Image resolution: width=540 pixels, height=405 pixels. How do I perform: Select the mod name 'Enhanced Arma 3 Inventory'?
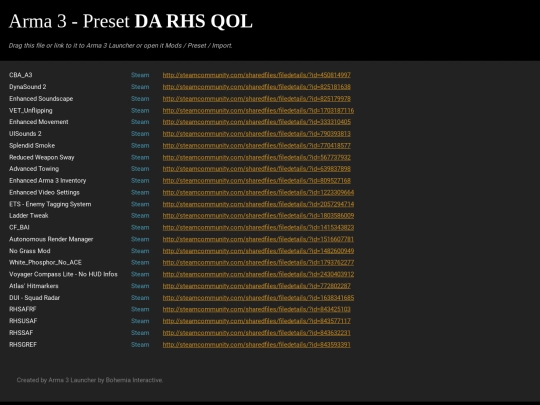[x=48, y=180]
